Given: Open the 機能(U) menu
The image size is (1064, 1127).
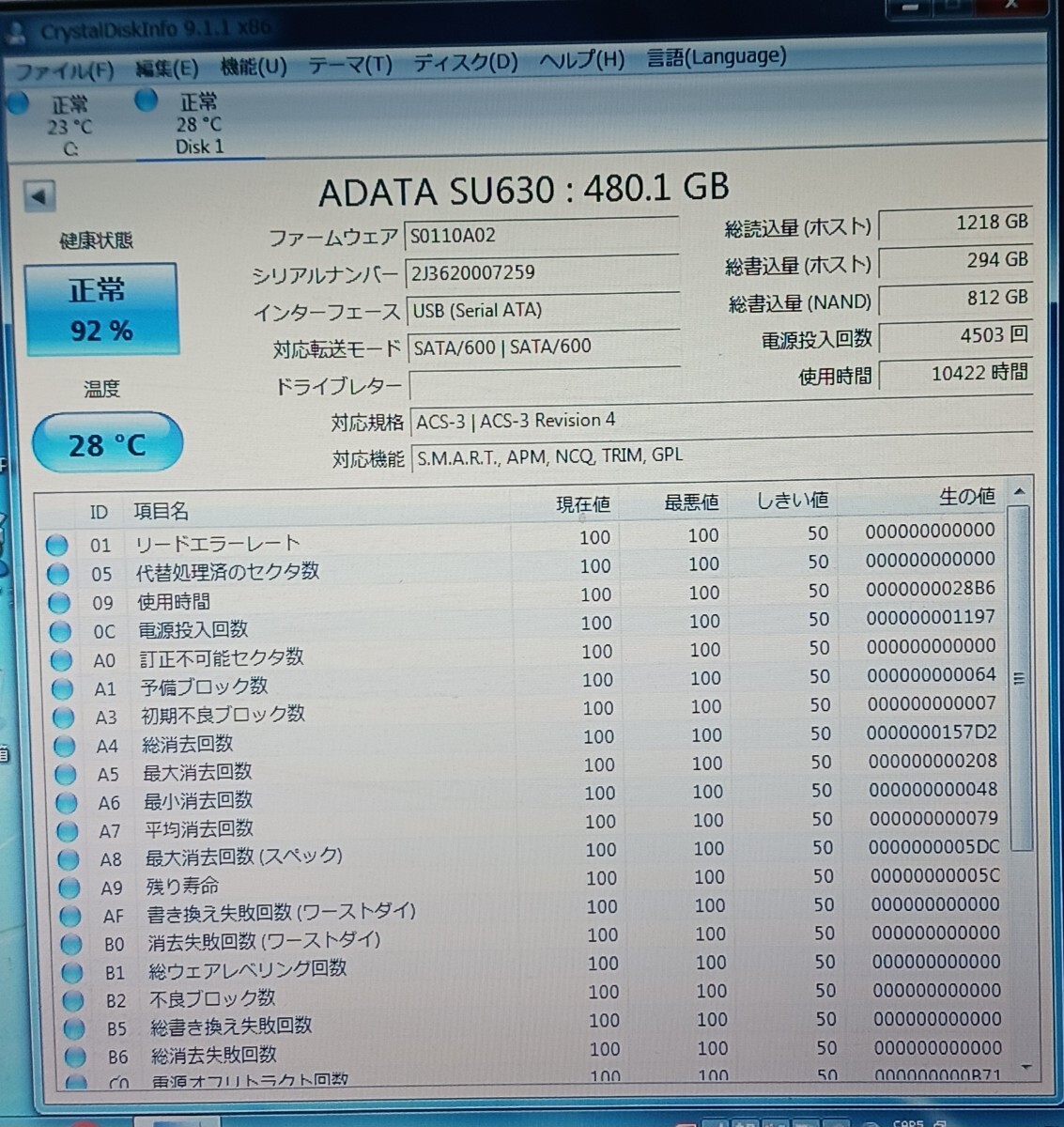Looking at the screenshot, I should [x=253, y=66].
